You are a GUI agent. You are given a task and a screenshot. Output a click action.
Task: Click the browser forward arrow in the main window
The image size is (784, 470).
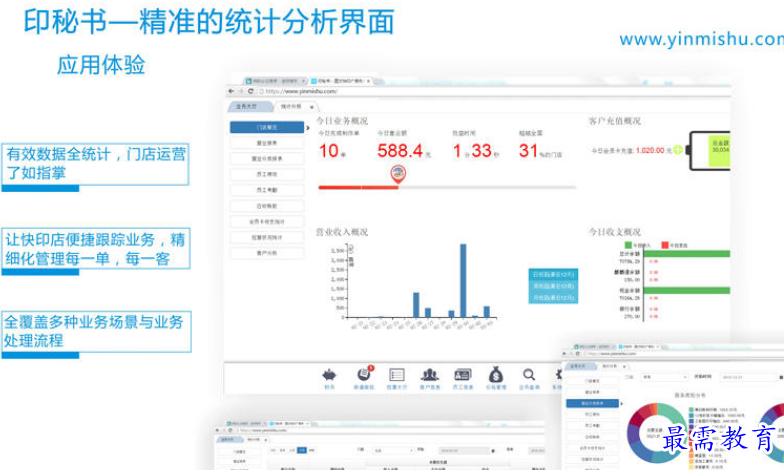pos(240,91)
